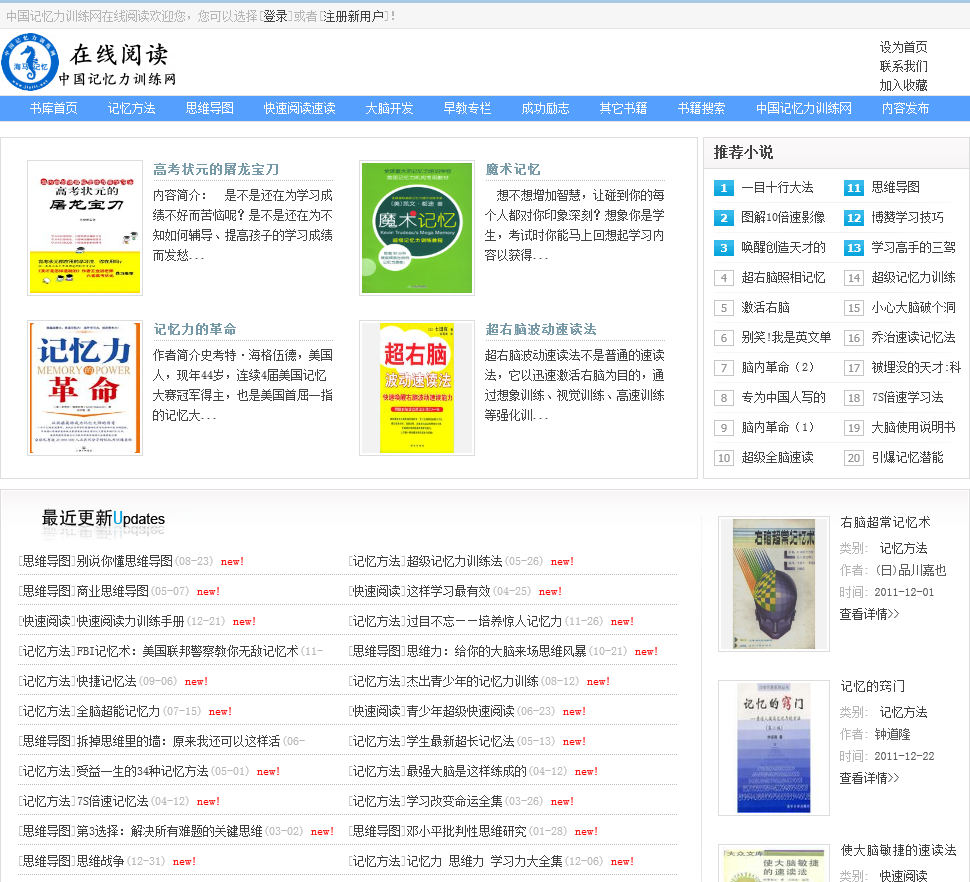Click 魔术记忆 green book cover
970x882 pixels.
point(417,228)
